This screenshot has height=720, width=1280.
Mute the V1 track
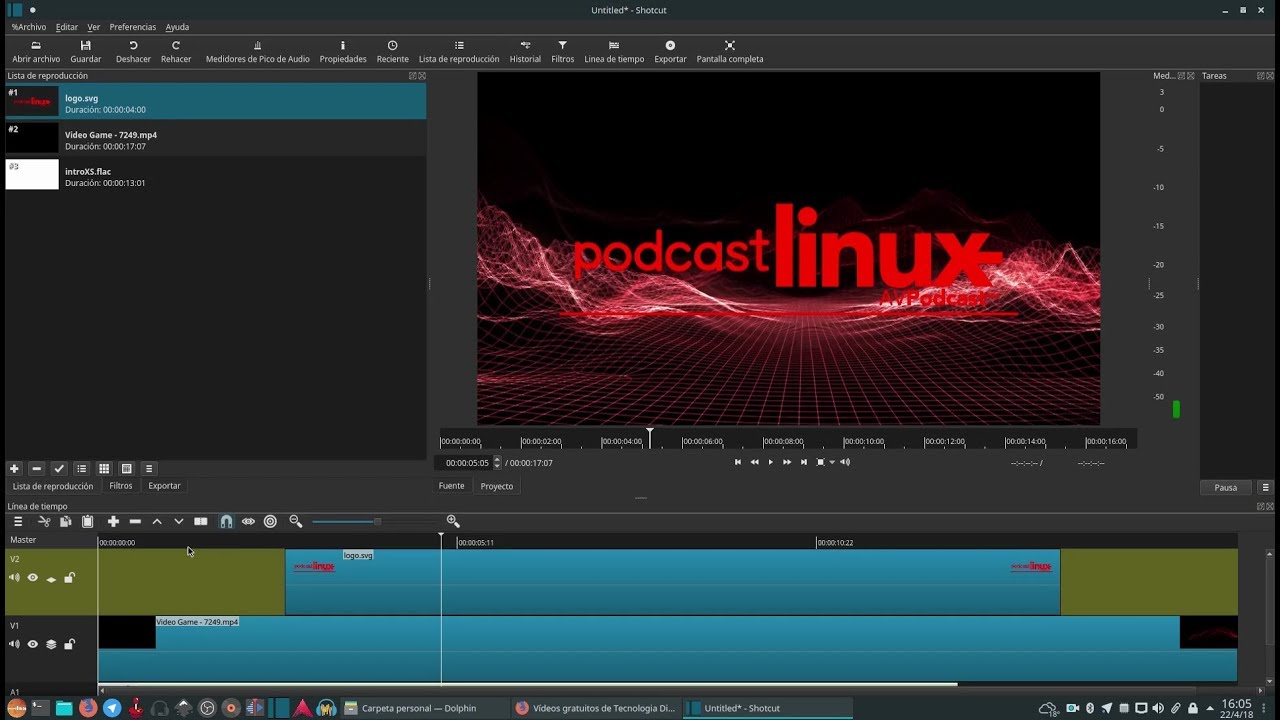click(14, 644)
